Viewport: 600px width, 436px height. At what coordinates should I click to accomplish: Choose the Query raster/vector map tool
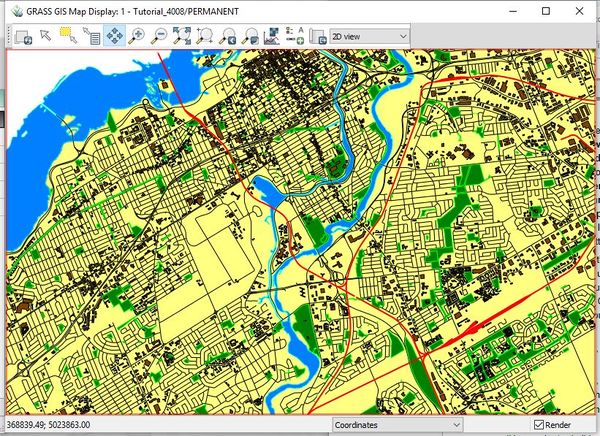90,36
